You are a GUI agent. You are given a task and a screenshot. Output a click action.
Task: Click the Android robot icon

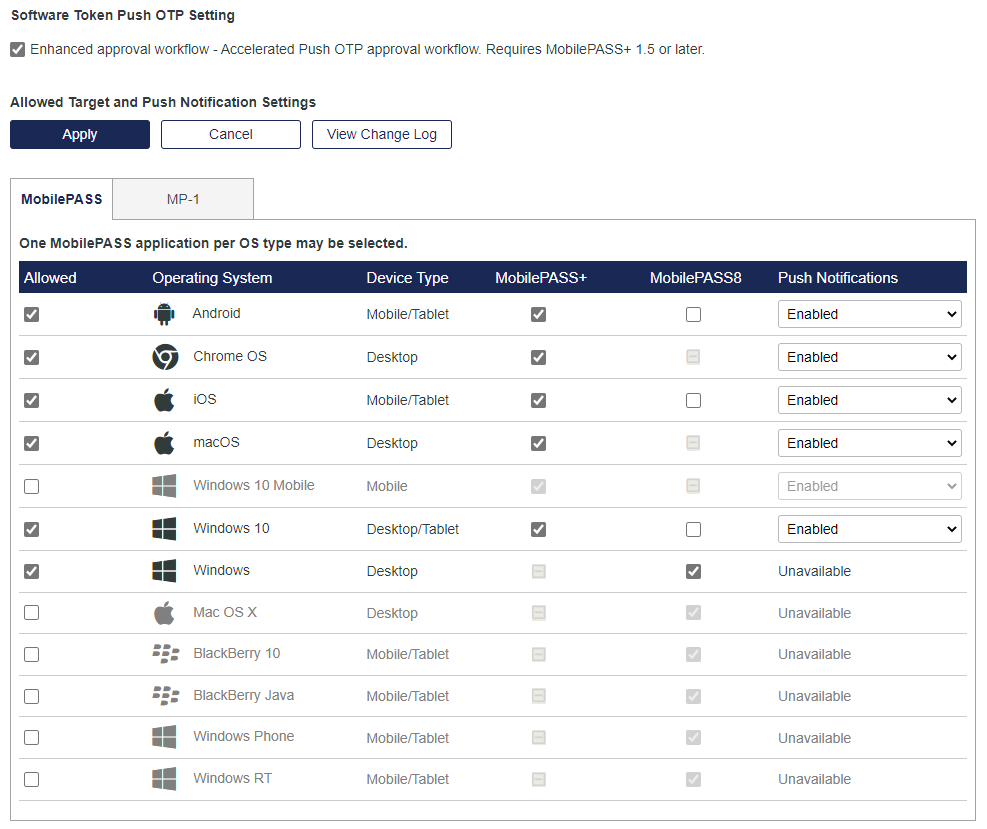164,313
